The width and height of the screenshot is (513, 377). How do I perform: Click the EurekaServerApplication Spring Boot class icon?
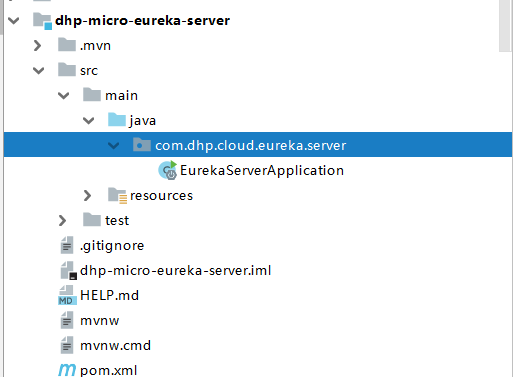click(168, 170)
